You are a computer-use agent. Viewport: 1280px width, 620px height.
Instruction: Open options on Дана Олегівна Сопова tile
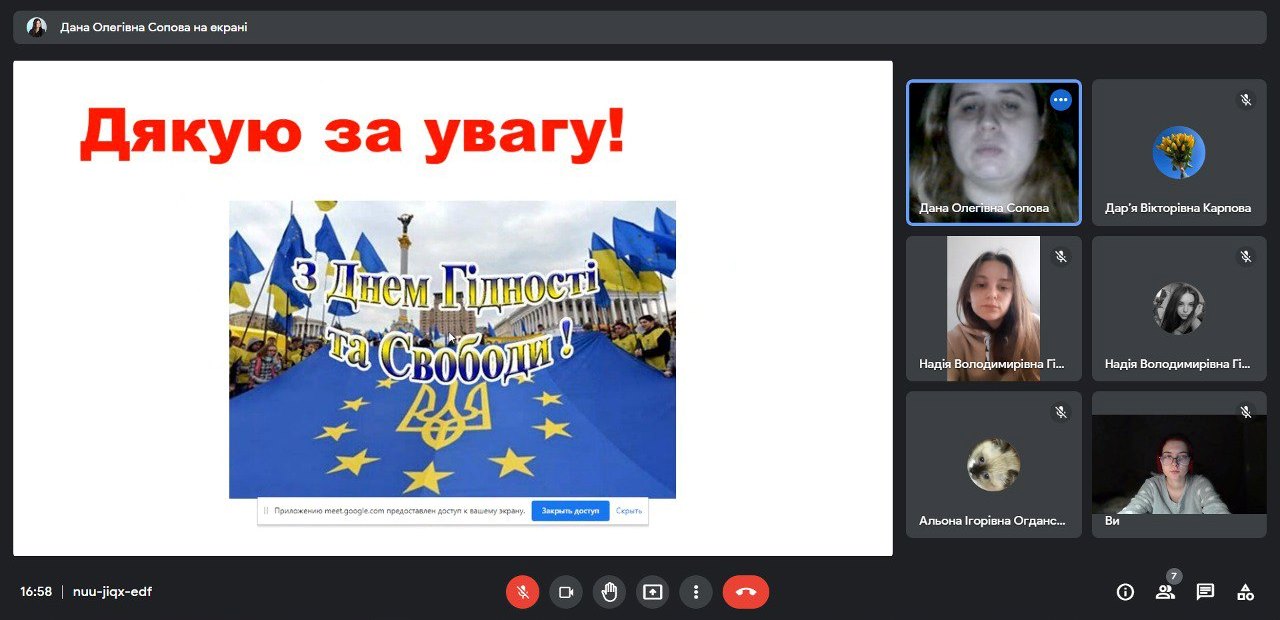[1061, 100]
